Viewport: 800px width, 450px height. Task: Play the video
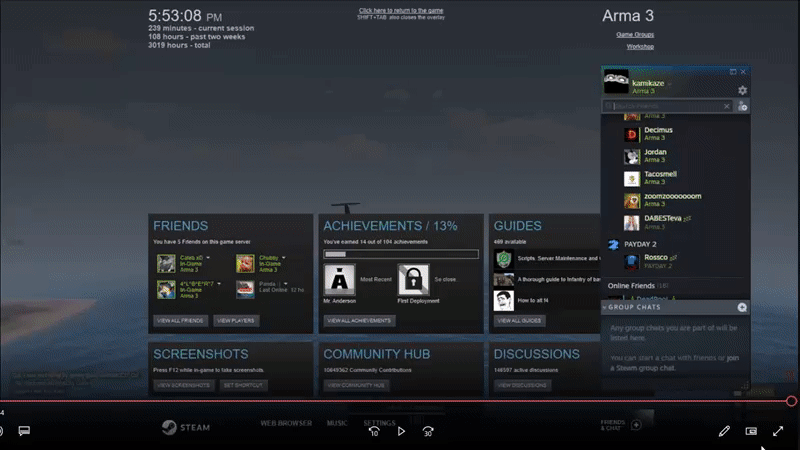click(x=401, y=431)
